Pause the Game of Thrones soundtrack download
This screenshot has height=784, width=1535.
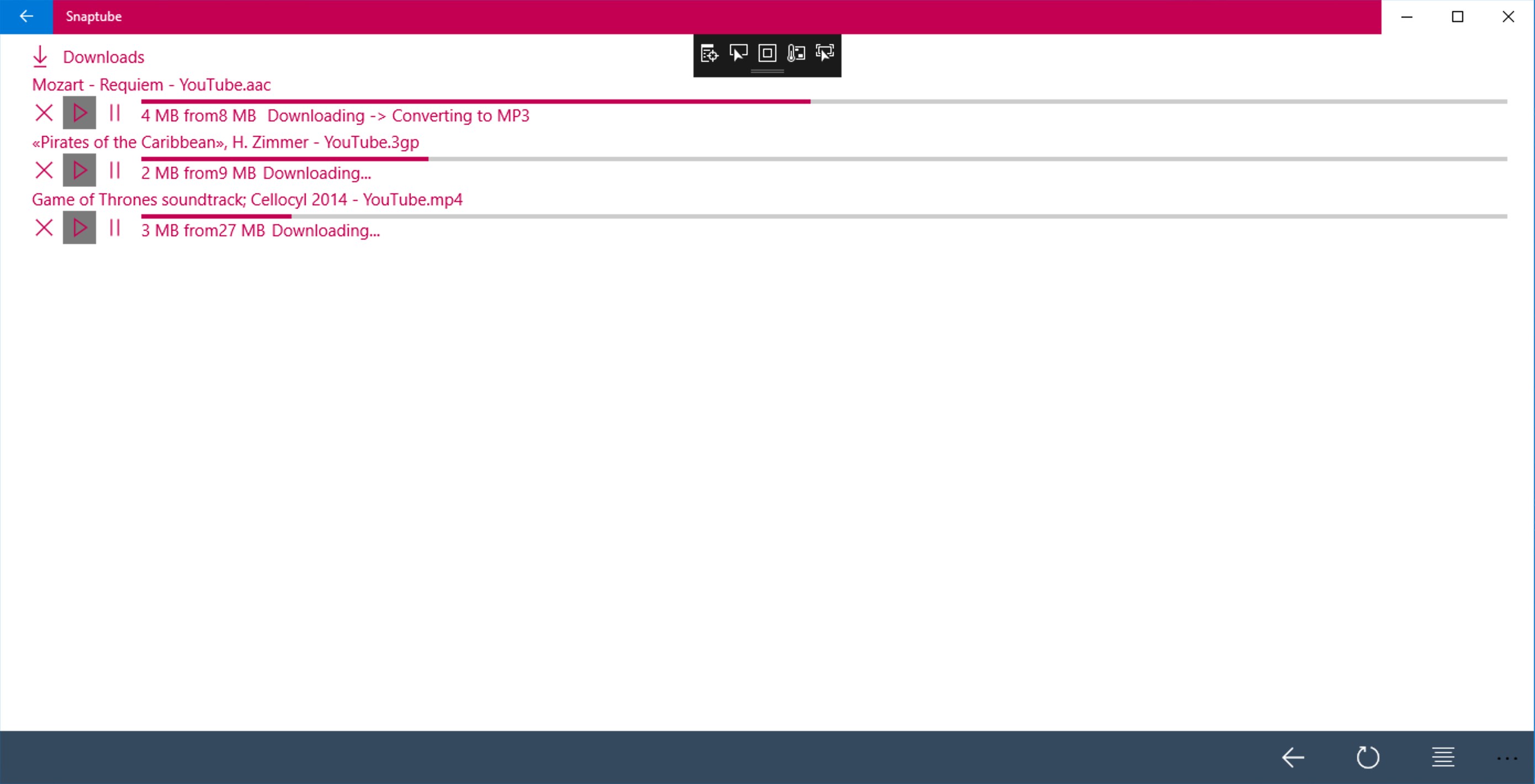(114, 227)
